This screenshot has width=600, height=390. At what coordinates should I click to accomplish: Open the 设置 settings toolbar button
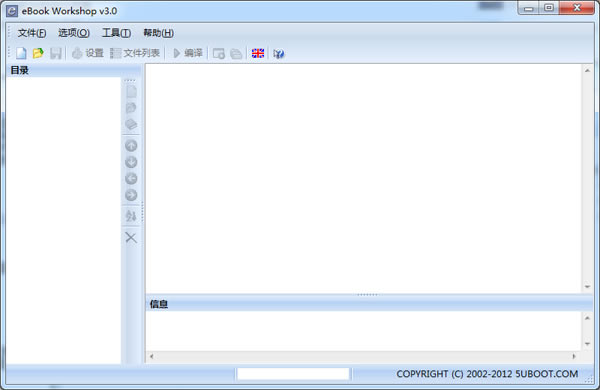88,53
